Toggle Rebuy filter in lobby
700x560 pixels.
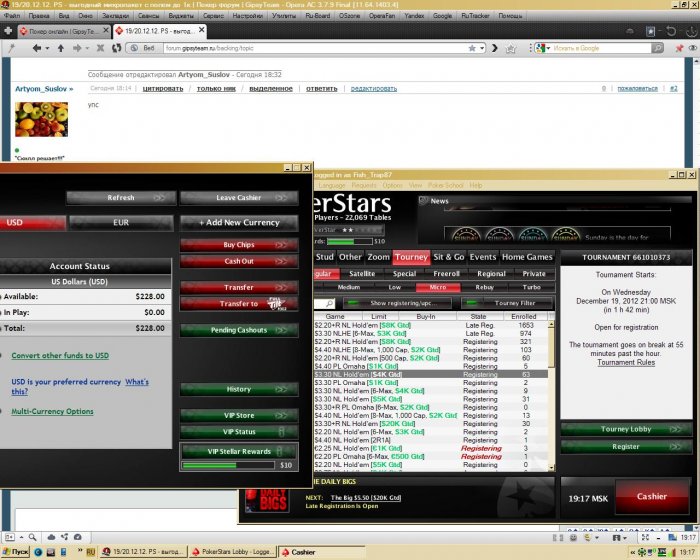click(484, 287)
